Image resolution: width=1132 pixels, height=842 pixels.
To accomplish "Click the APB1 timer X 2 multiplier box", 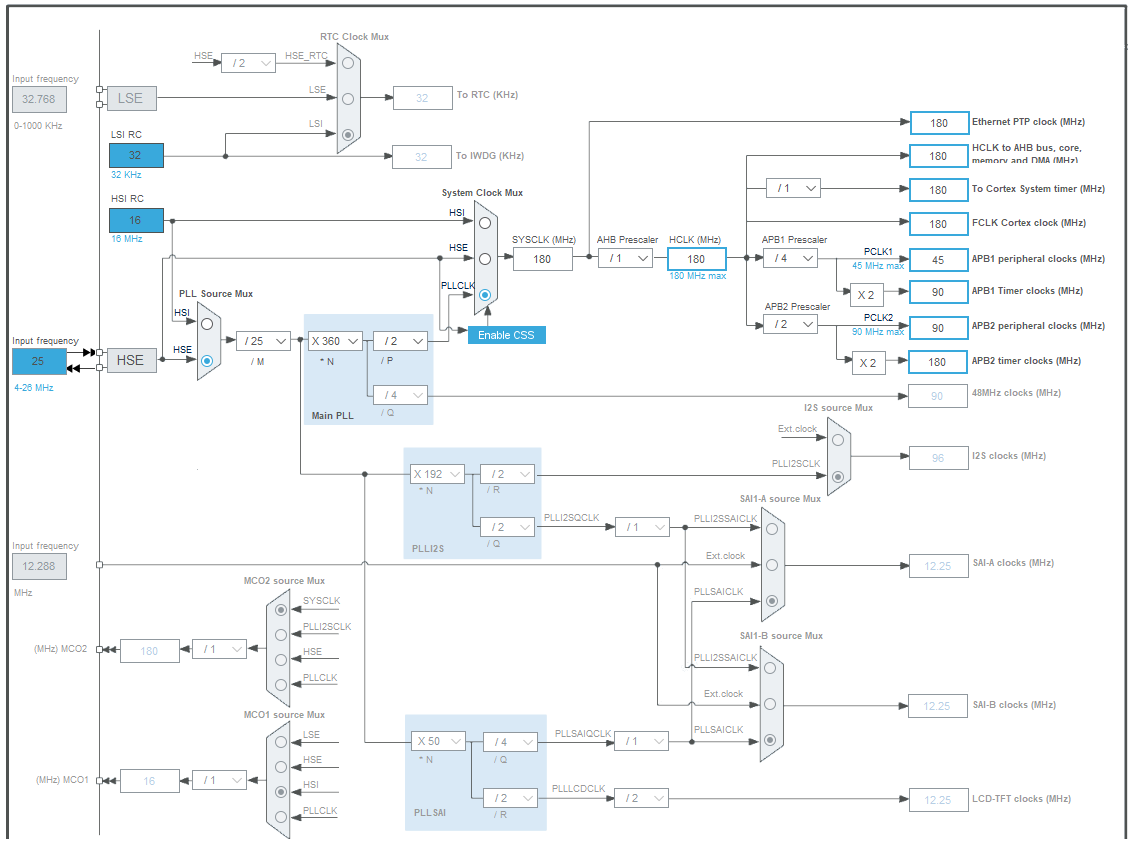I will tap(866, 295).
